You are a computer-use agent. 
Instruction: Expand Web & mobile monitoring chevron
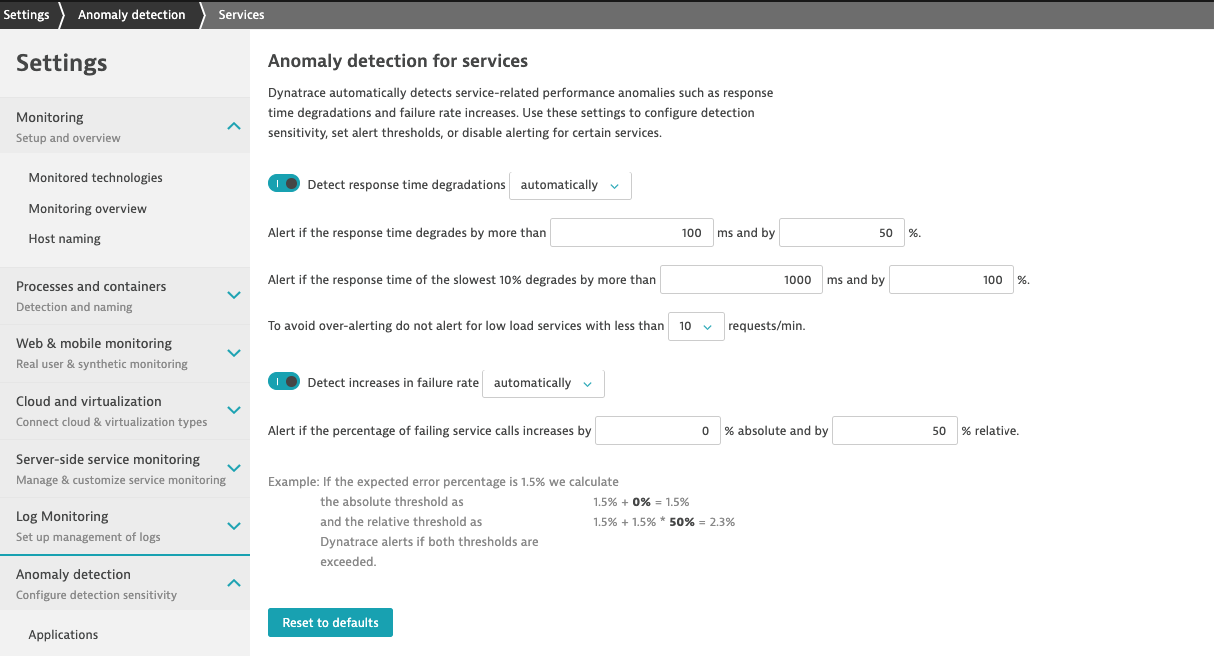[x=233, y=352]
